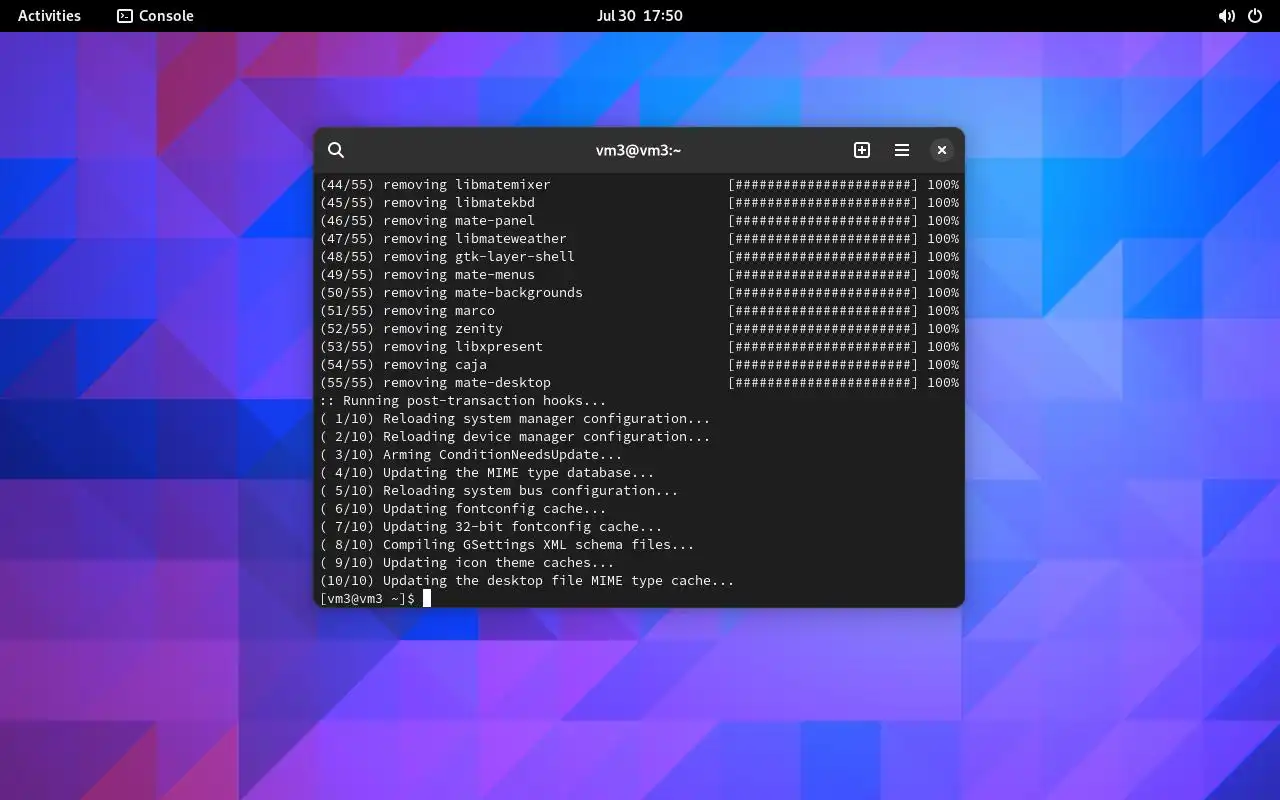Click 'Arming ConditionNeedsUpdate...' line

point(471,454)
